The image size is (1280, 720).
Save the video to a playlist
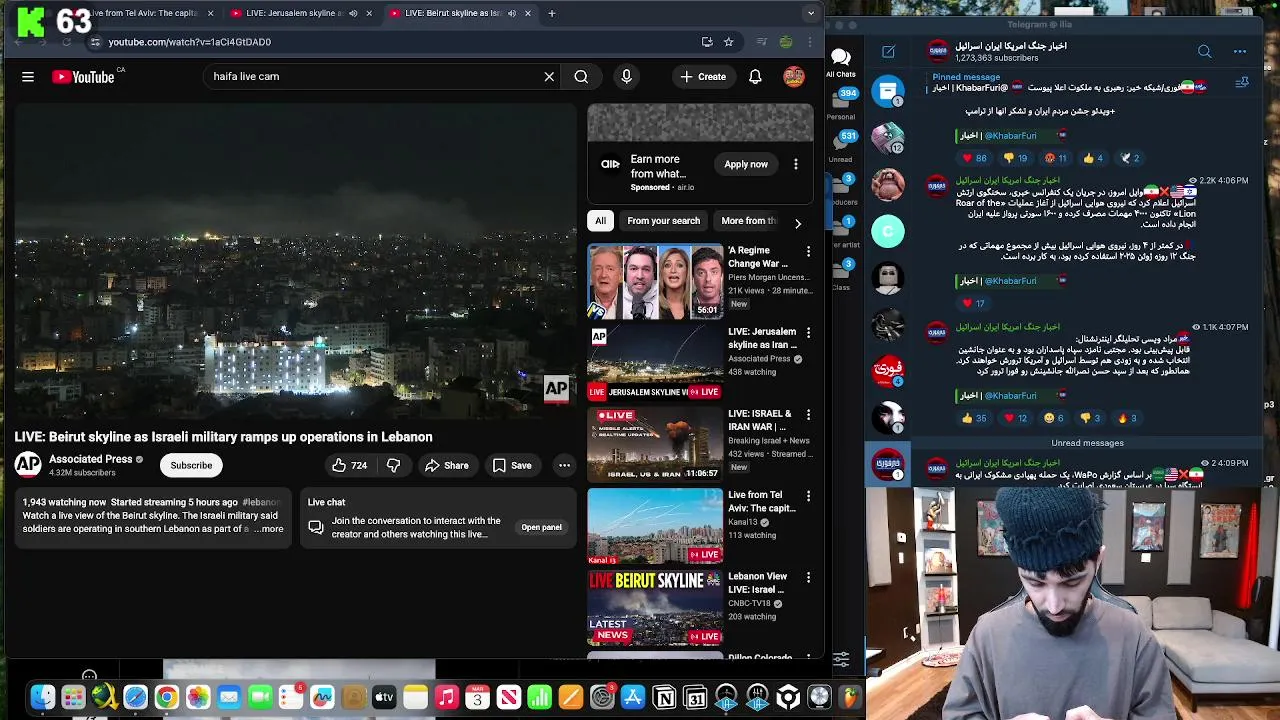click(x=511, y=465)
